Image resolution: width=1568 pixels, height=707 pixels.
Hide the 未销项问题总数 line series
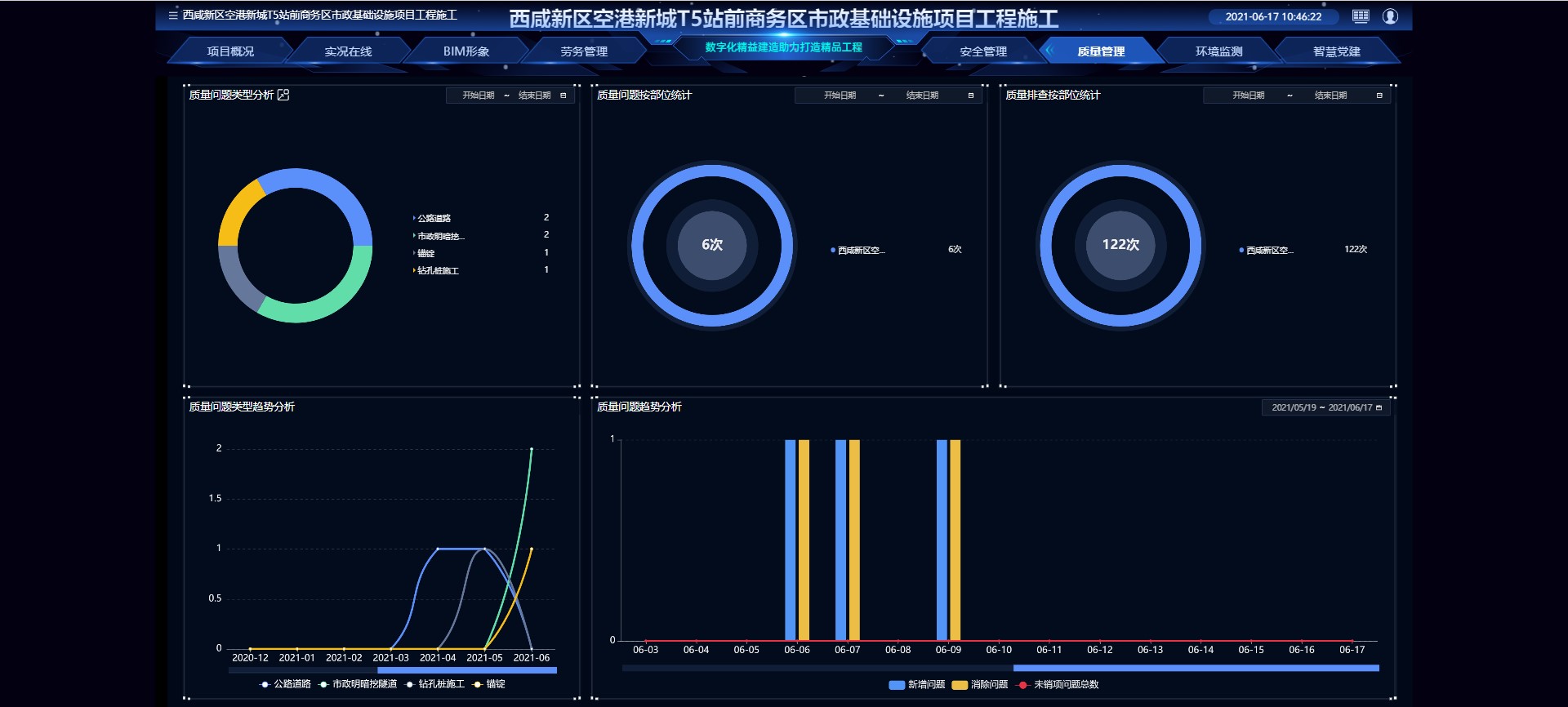1058,685
